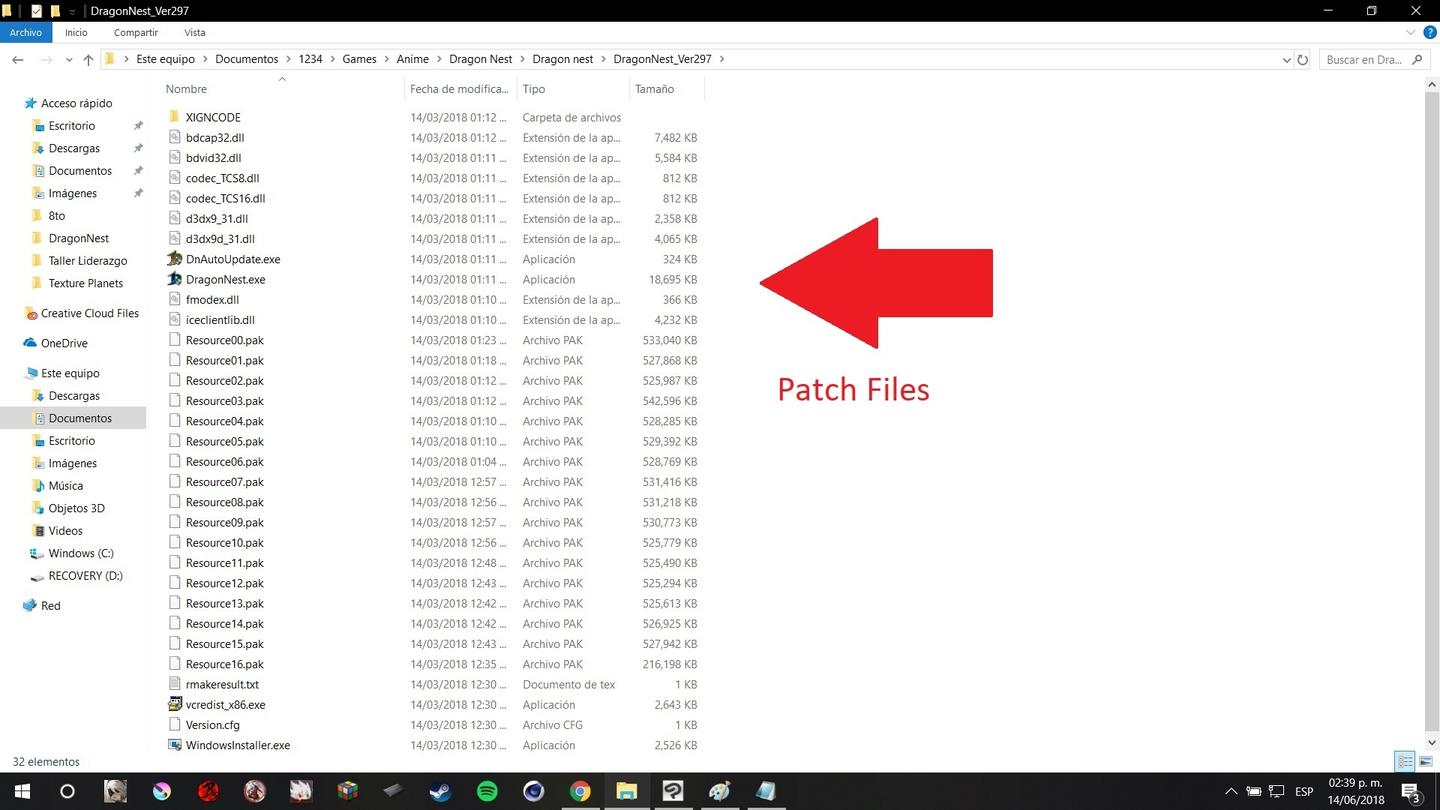
Task: Open the Help question mark icon
Action: click(x=1430, y=33)
